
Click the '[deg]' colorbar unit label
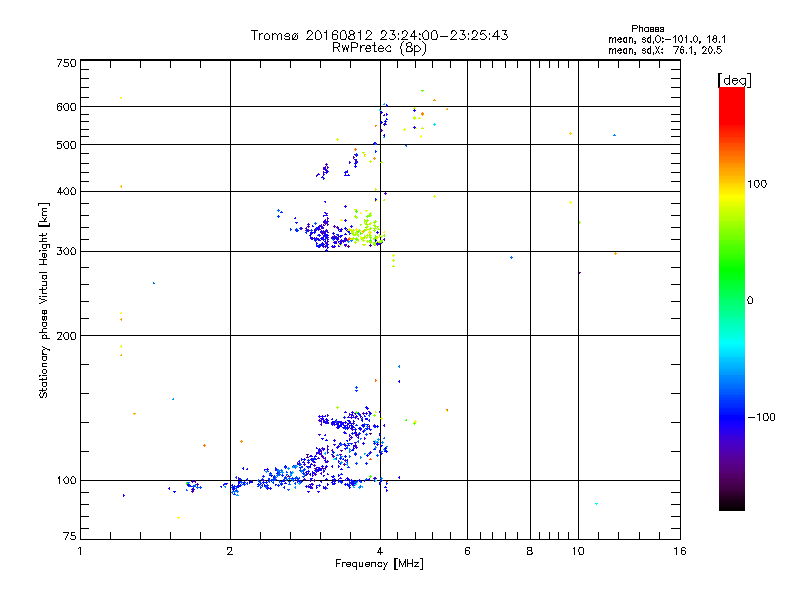(734, 80)
